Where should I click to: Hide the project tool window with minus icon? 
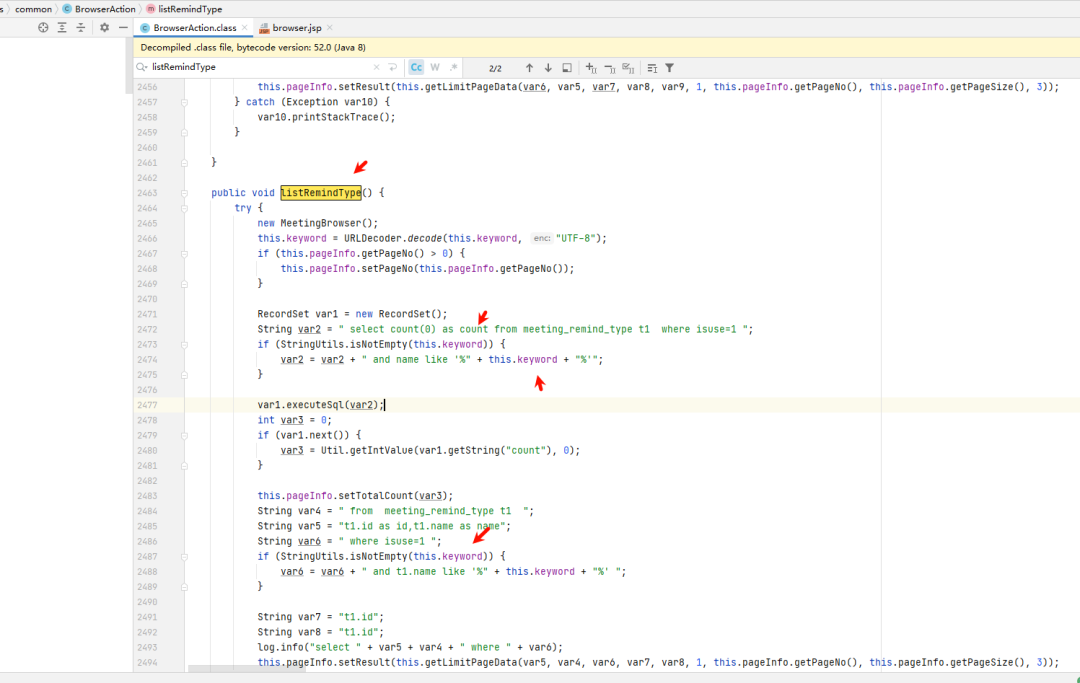123,28
